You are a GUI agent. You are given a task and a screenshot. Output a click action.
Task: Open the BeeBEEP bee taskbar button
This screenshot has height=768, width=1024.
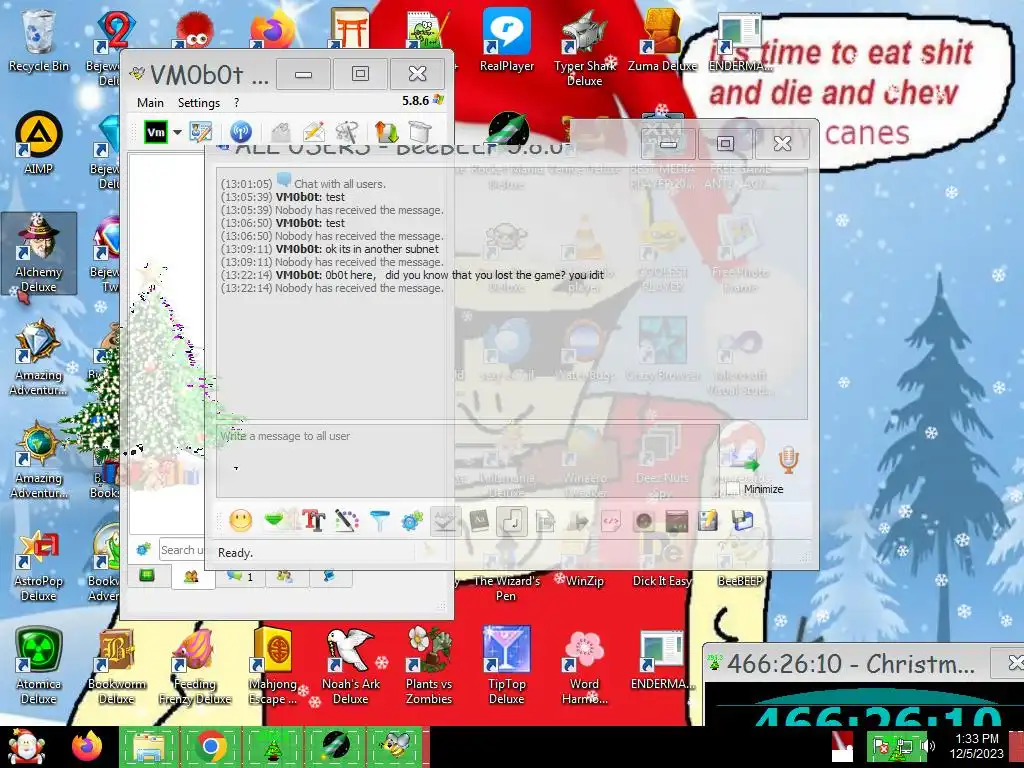(x=394, y=746)
